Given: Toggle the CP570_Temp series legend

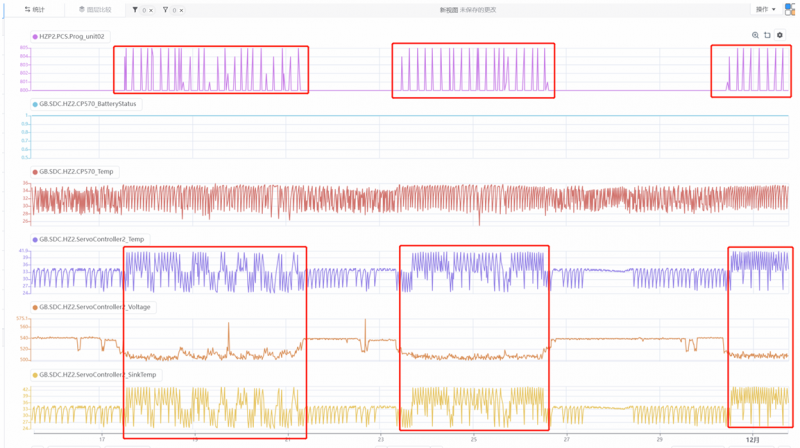Looking at the screenshot, I should point(75,172).
